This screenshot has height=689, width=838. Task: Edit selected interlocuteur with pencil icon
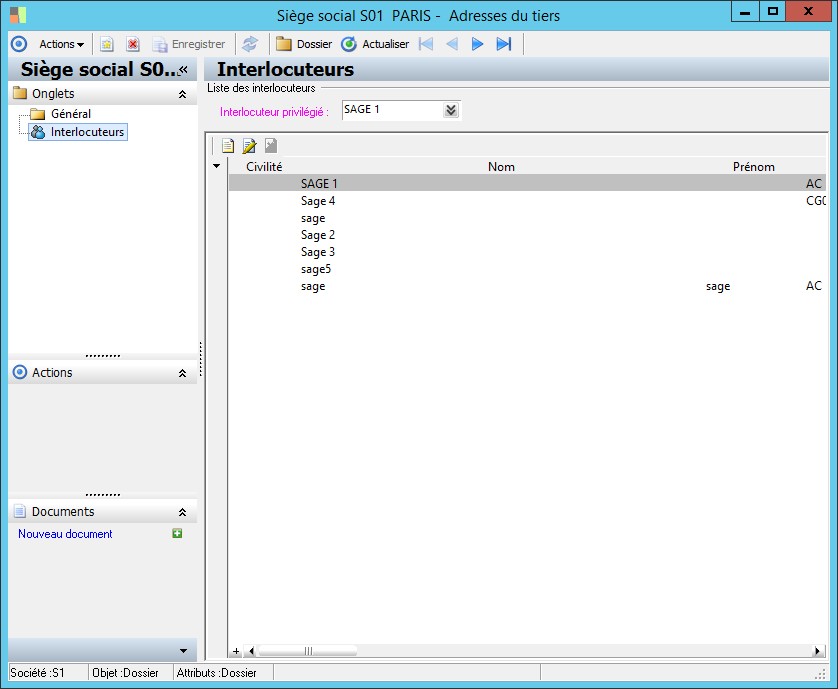[x=249, y=146]
